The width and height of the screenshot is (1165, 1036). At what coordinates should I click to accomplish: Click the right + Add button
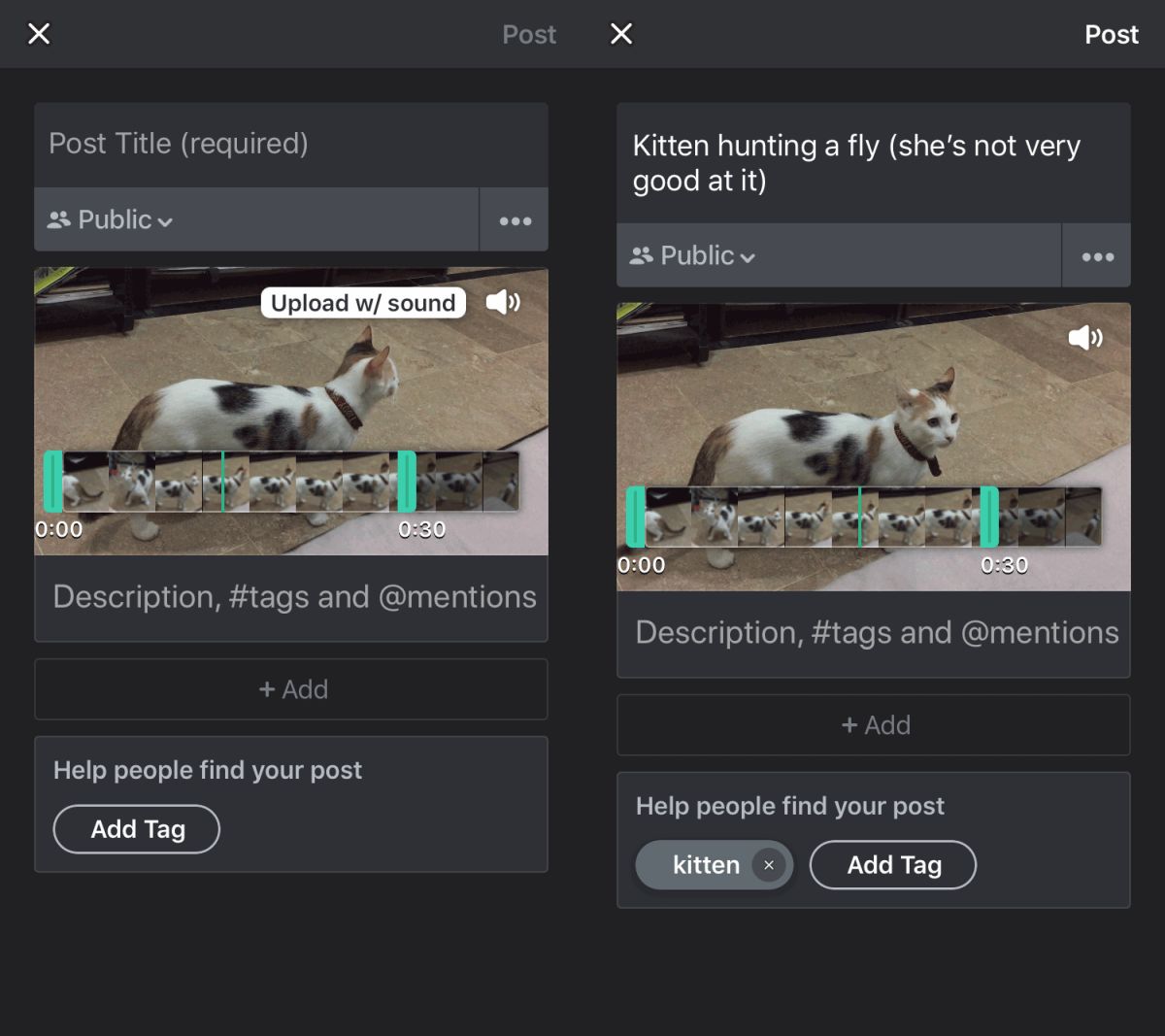point(874,725)
